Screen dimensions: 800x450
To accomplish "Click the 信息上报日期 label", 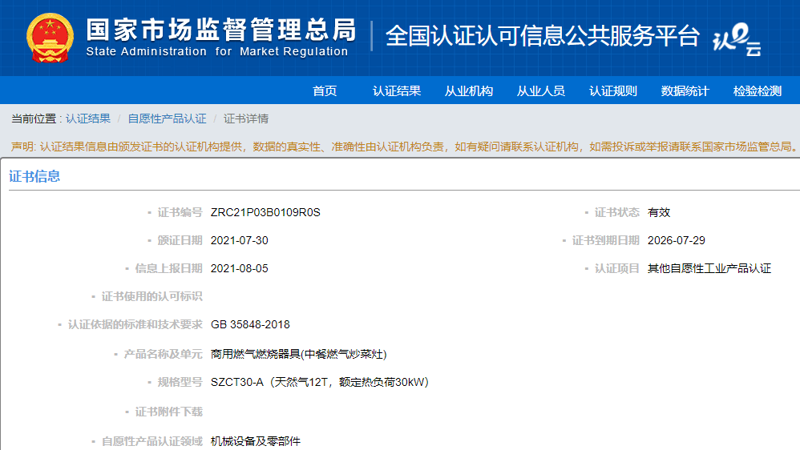I will (x=168, y=268).
